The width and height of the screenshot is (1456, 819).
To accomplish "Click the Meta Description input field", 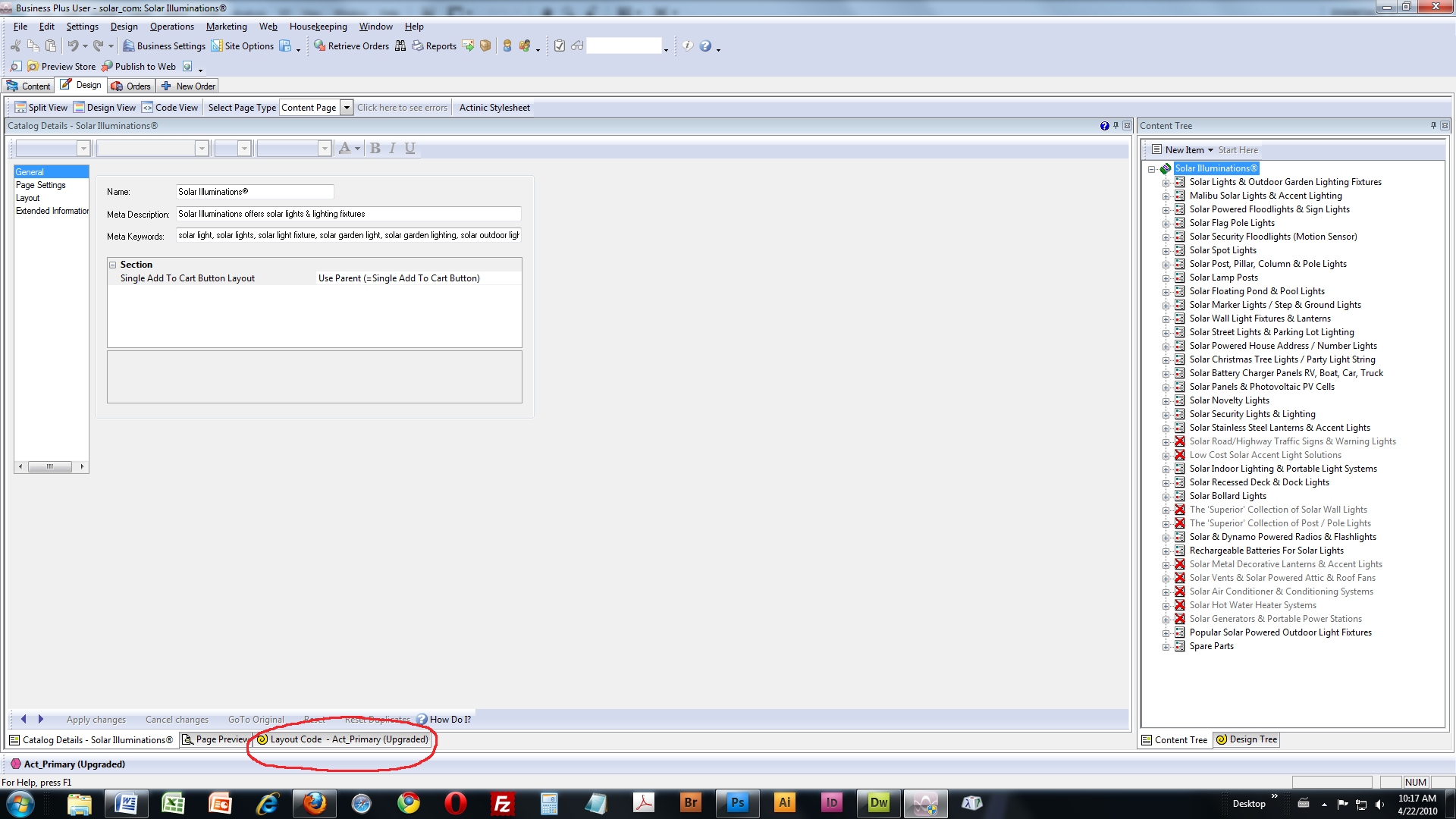I will [x=348, y=215].
